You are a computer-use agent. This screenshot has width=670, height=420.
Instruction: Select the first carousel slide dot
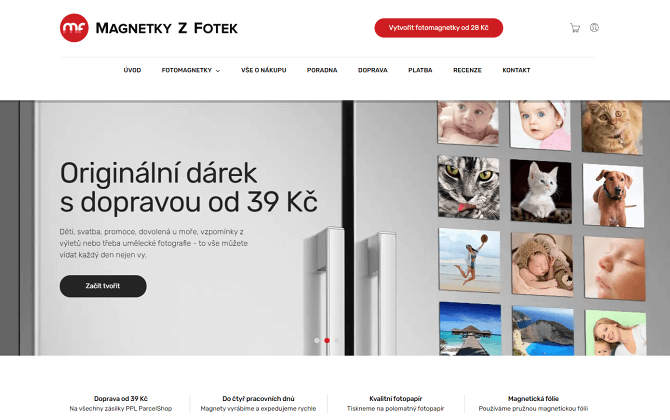[317, 341]
